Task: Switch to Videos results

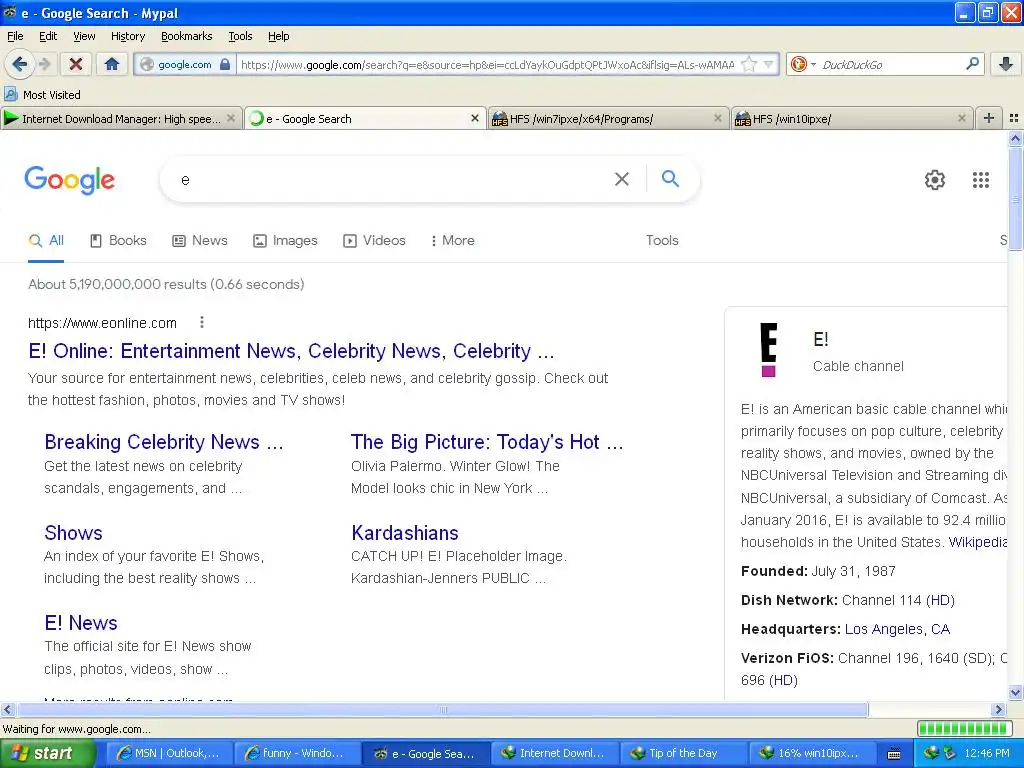Action: click(374, 240)
